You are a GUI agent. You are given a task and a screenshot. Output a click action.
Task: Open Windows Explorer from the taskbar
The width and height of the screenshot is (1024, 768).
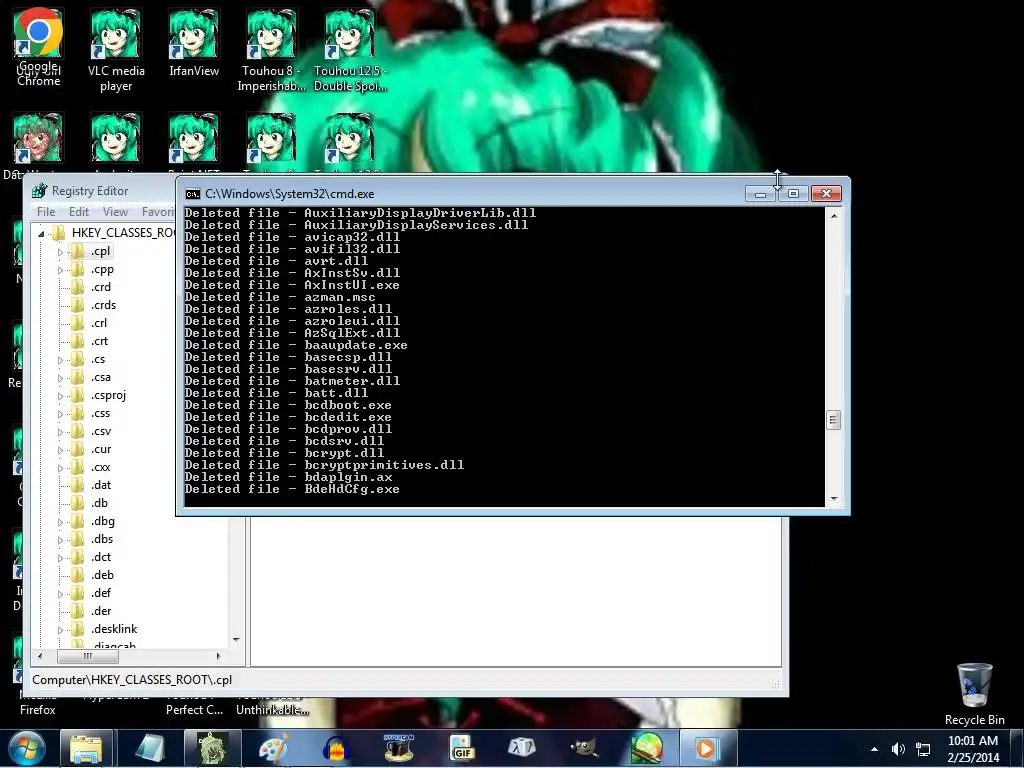pyautogui.click(x=86, y=748)
